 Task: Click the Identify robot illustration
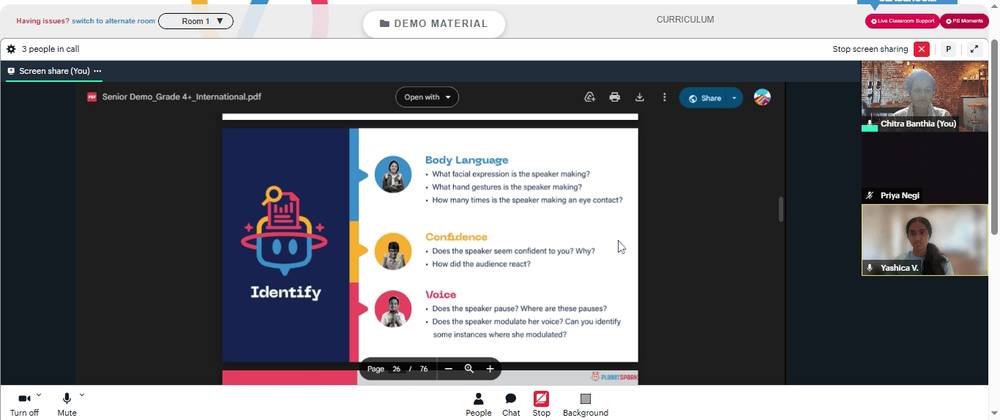284,229
